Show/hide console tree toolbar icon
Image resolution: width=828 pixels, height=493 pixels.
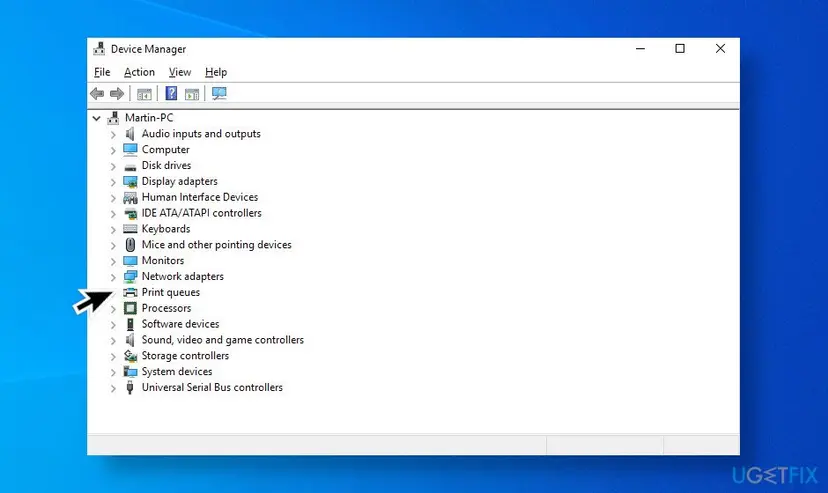coord(144,94)
